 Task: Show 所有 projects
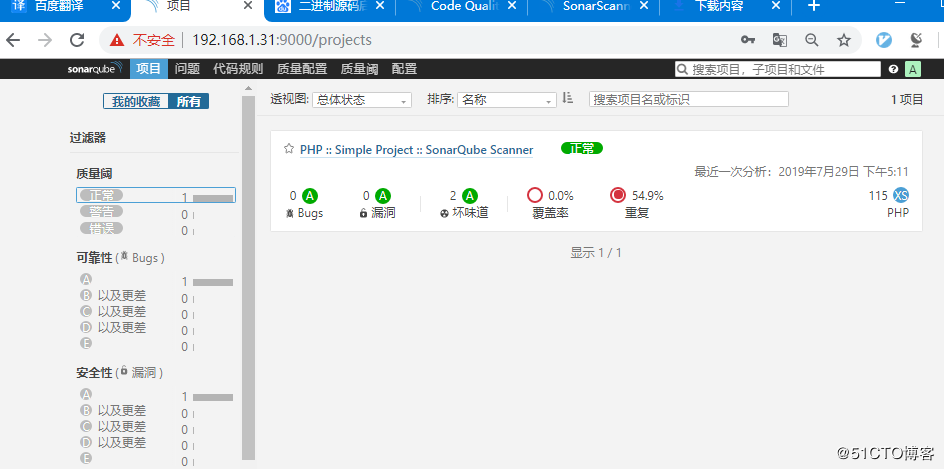[188, 102]
